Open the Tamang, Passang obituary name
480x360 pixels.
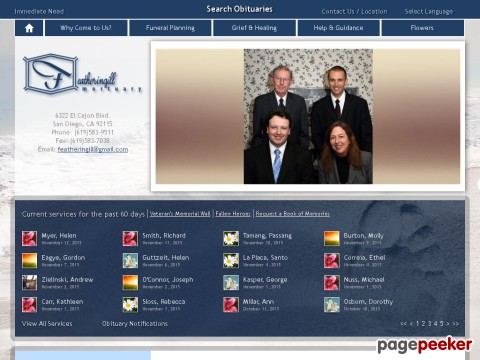point(267,236)
